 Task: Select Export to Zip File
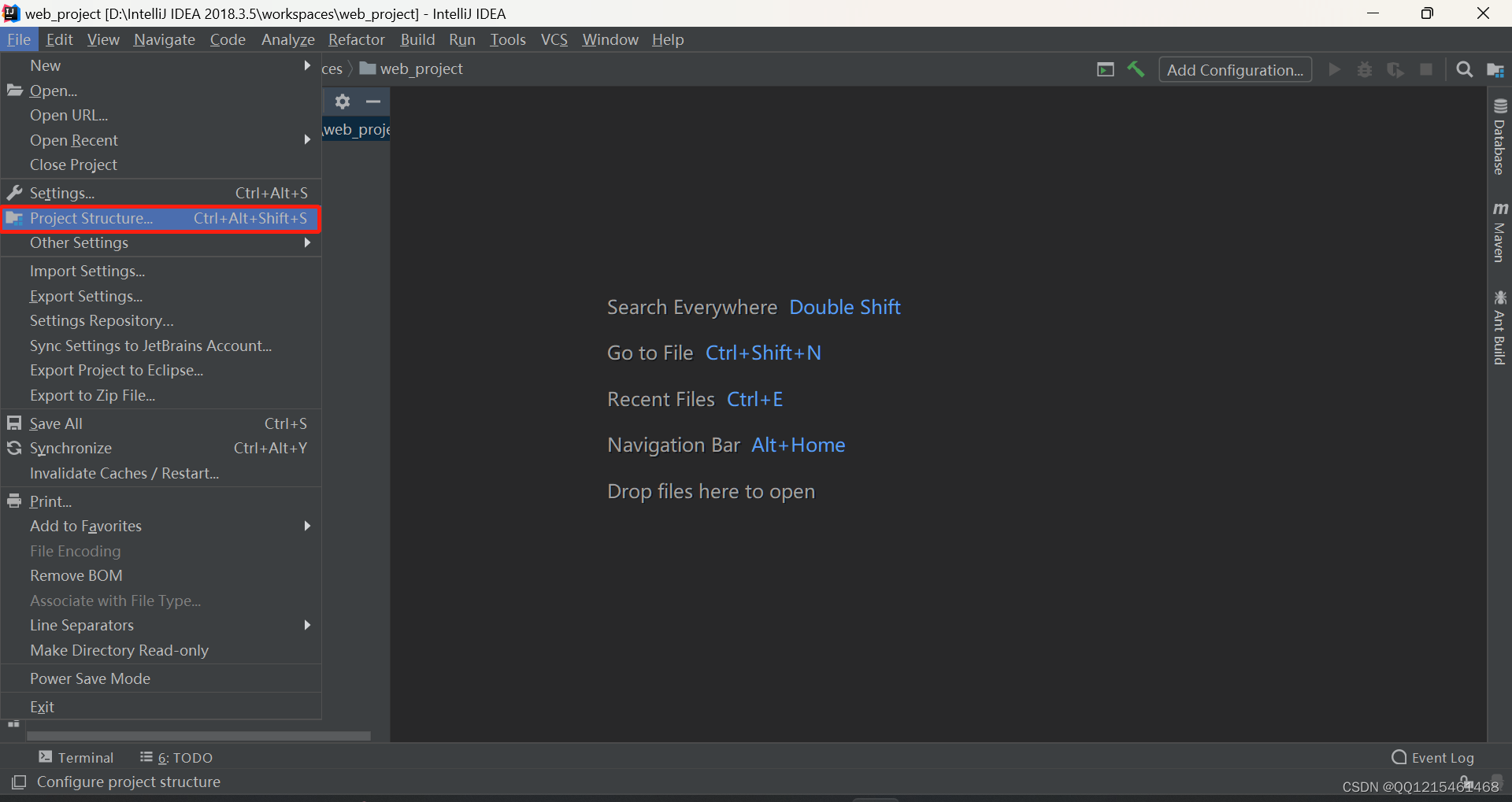pos(161,395)
